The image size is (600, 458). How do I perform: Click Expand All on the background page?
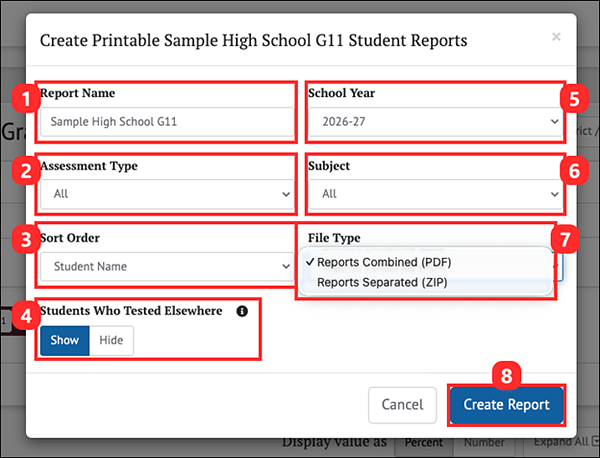[x=566, y=442]
